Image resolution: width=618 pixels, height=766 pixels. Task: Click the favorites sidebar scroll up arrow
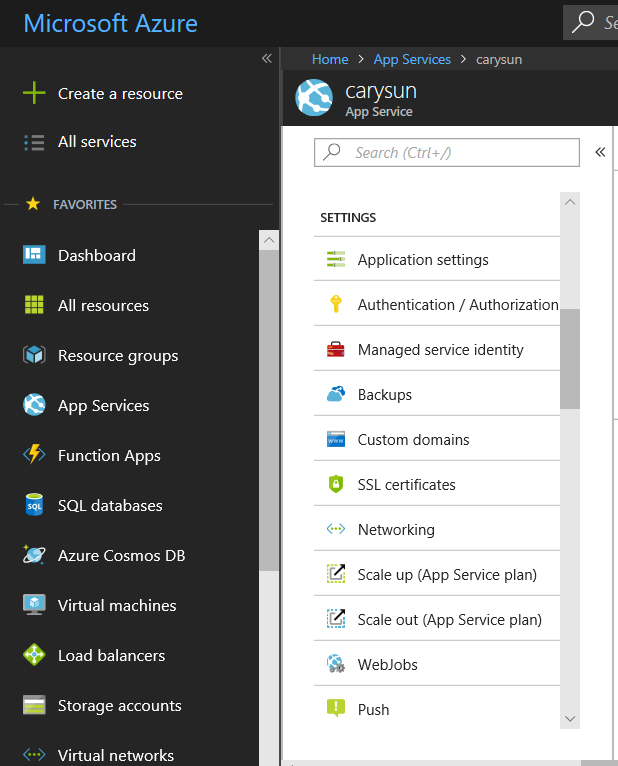pos(269,240)
